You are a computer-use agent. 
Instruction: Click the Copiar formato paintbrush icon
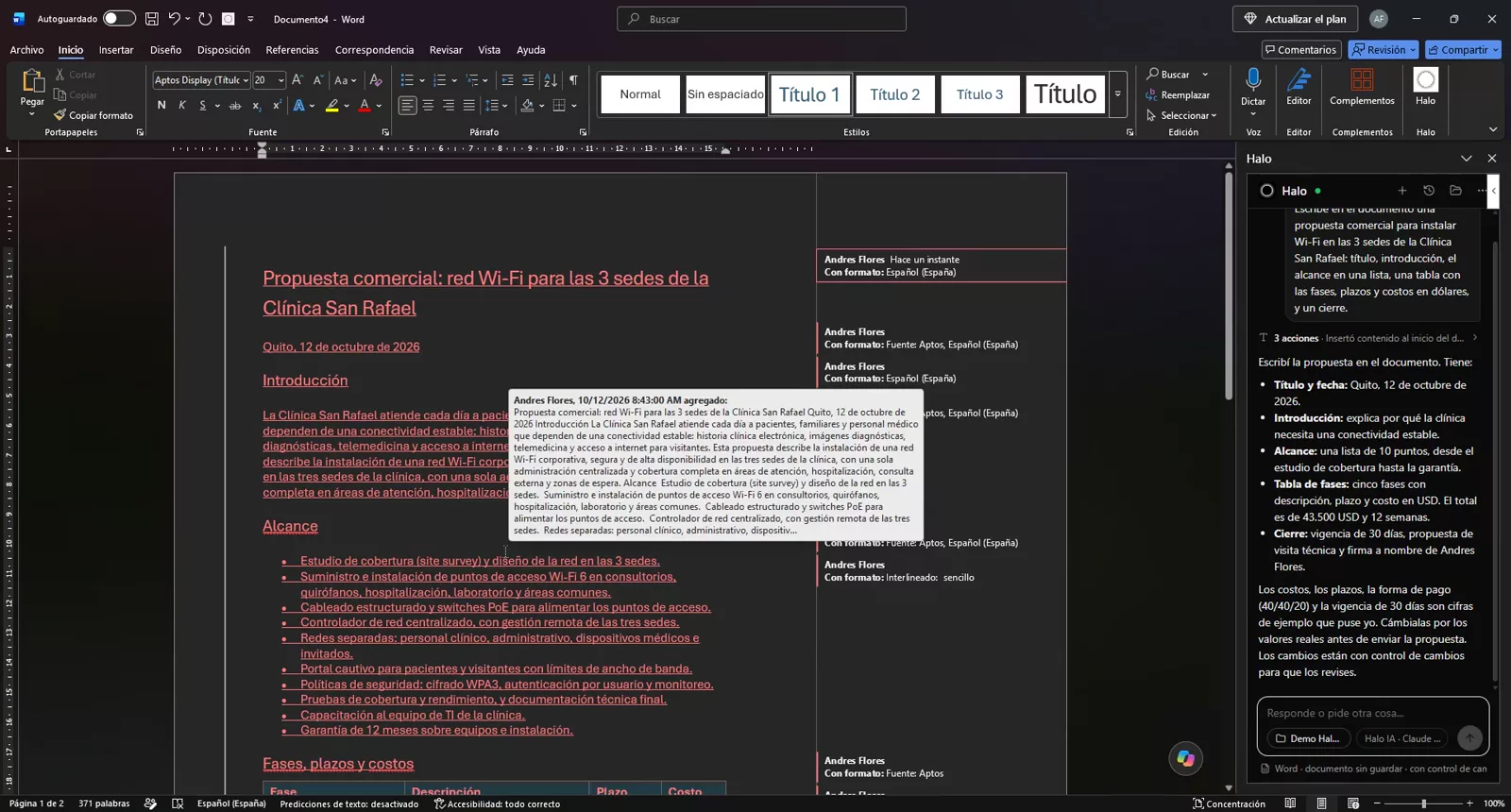pos(59,115)
